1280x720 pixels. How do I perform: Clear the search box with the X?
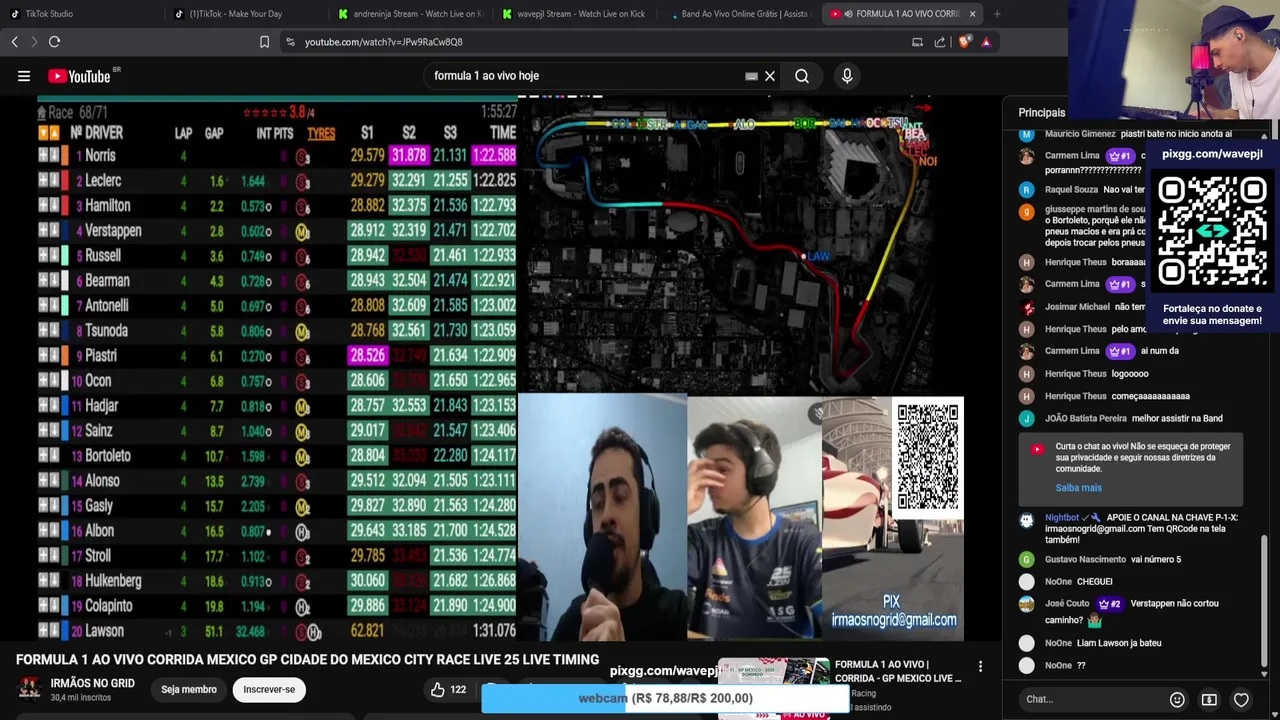point(770,76)
